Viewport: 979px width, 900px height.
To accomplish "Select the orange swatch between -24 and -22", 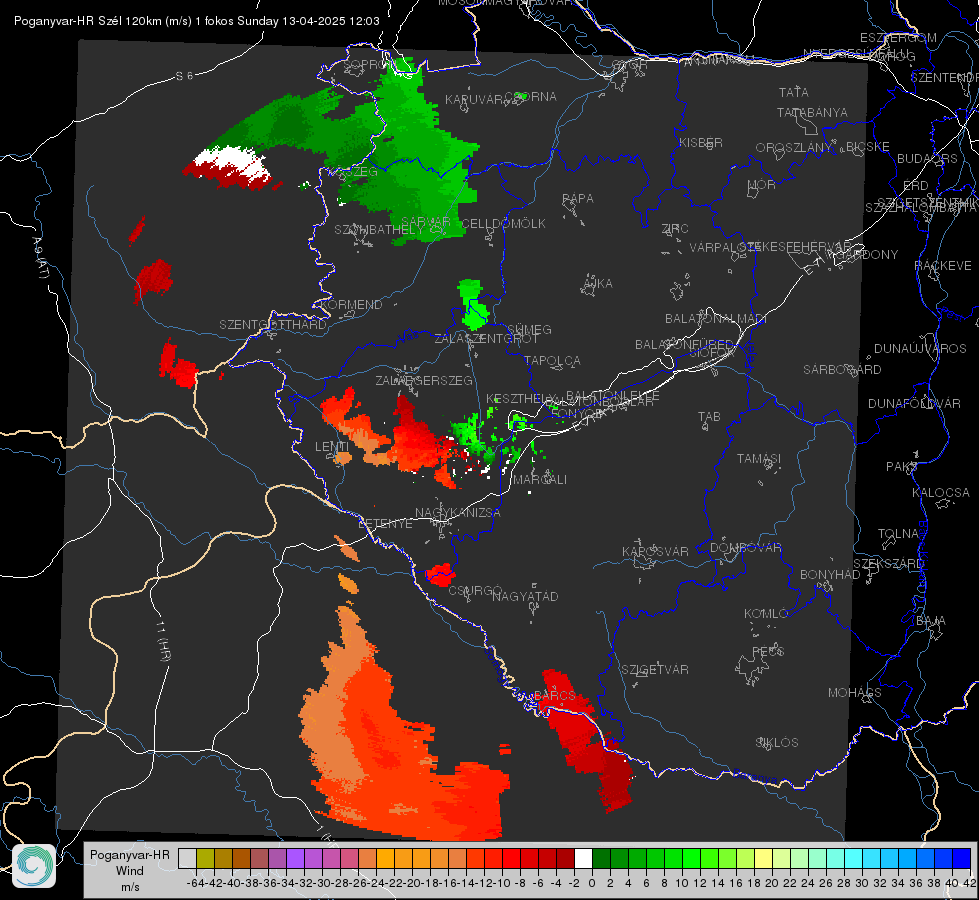I will pyautogui.click(x=385, y=858).
